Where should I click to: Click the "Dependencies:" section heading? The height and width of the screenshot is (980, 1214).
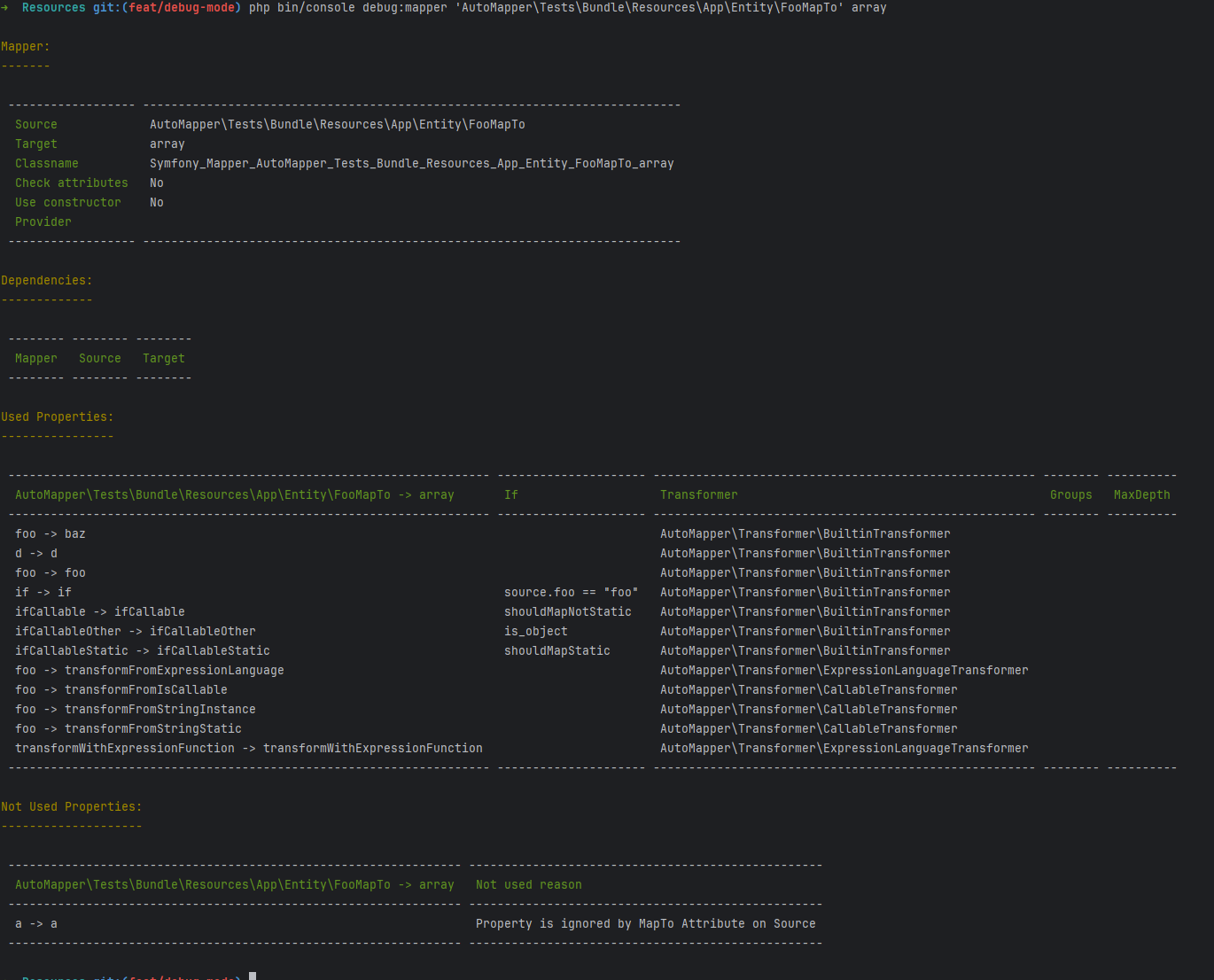point(46,281)
